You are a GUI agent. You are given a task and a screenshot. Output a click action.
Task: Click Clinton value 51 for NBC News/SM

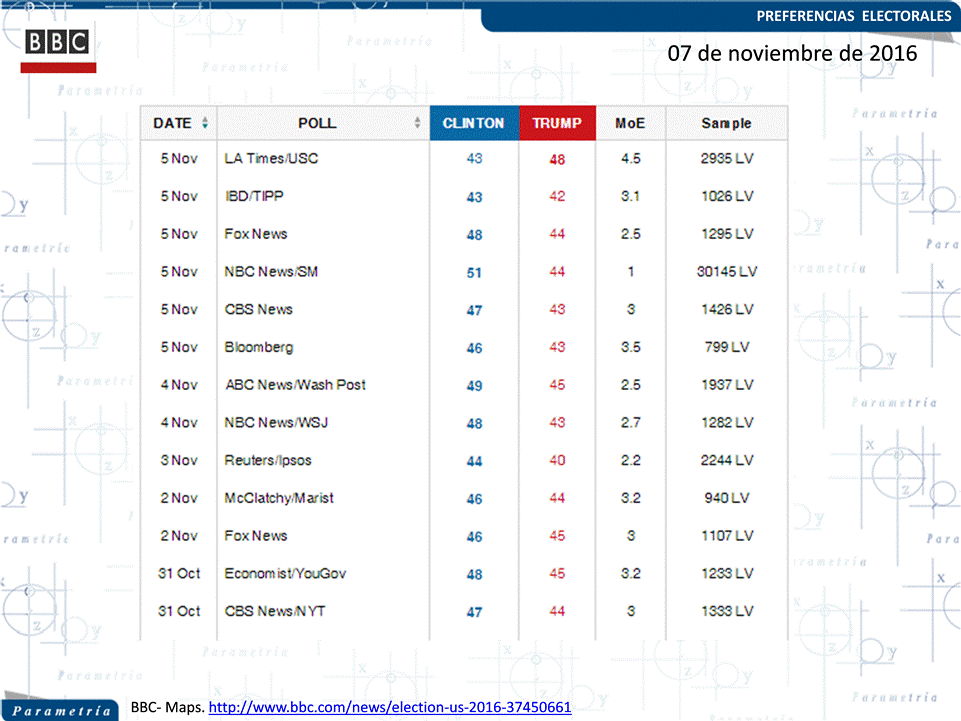(x=474, y=273)
